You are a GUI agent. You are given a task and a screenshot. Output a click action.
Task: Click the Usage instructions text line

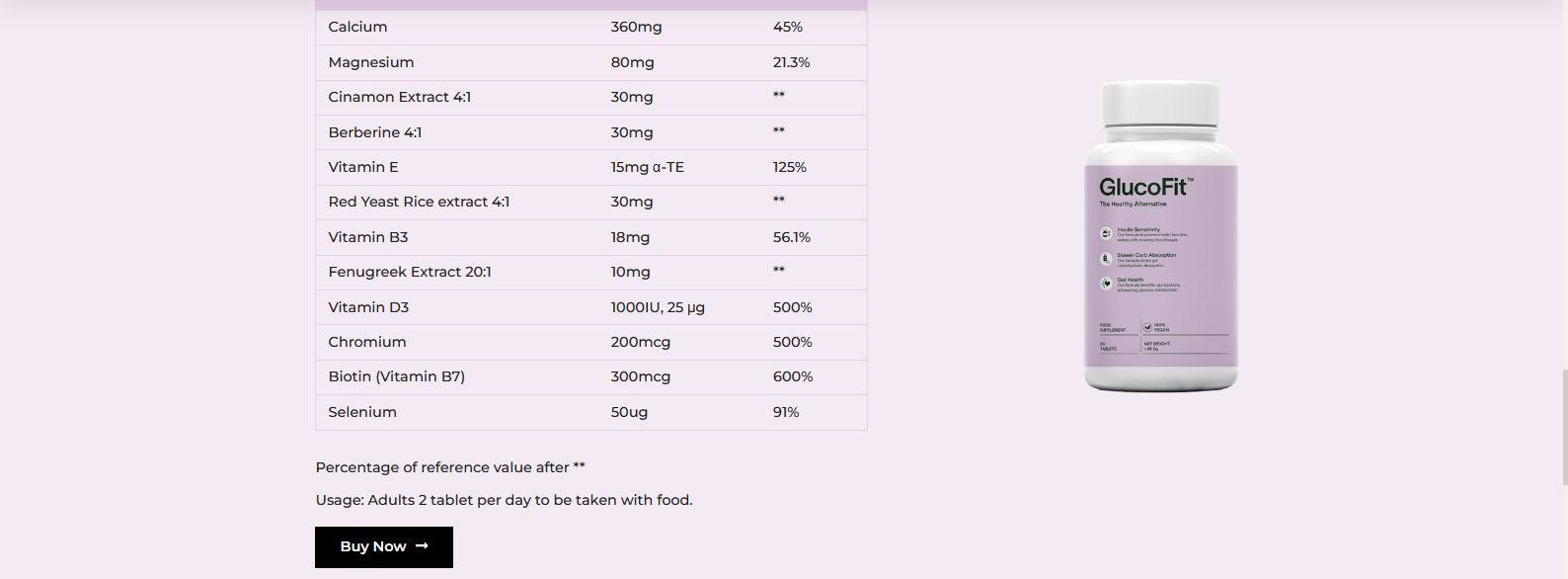pyautogui.click(x=504, y=500)
